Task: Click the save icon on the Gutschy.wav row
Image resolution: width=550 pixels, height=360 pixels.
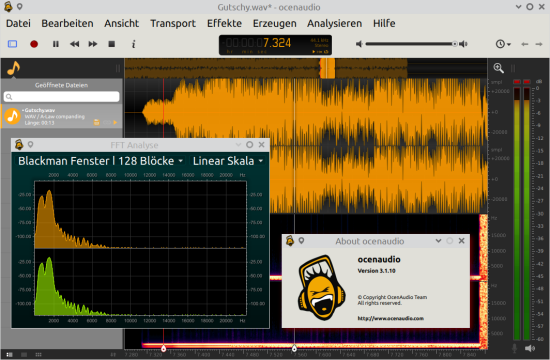Action: tap(96, 122)
